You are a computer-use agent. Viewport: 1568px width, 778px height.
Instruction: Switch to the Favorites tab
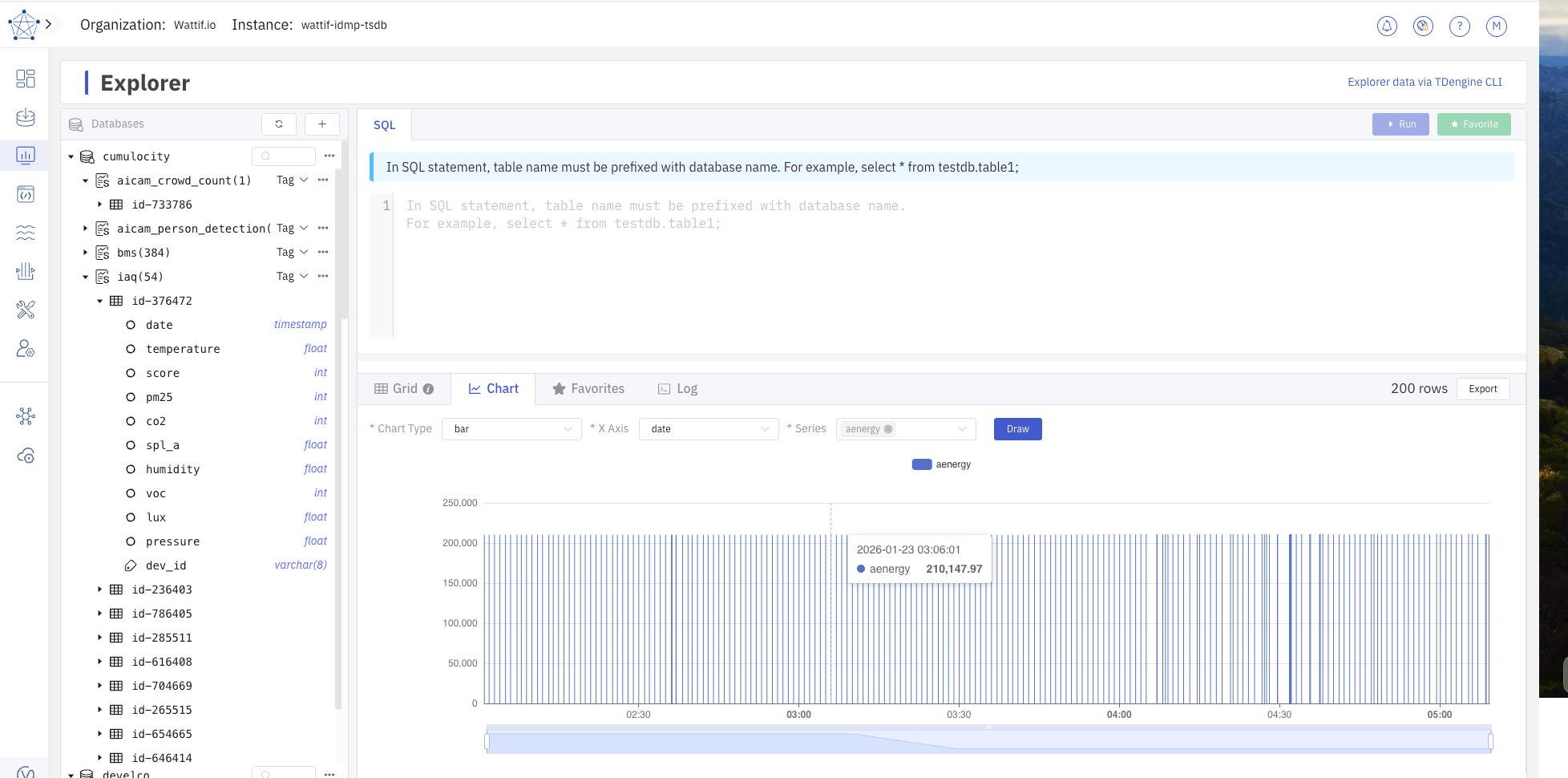[x=588, y=389]
